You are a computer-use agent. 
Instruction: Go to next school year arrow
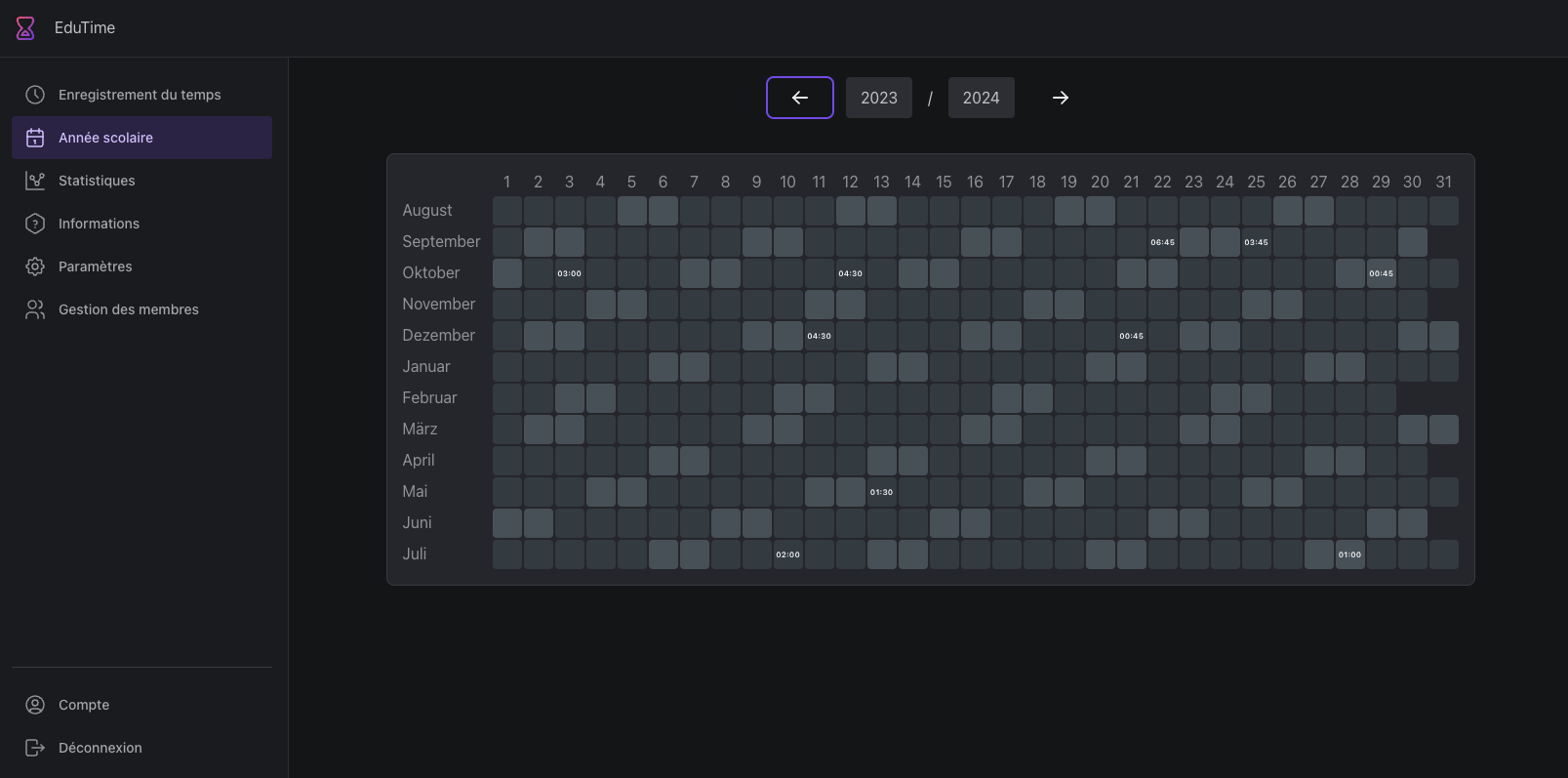click(x=1061, y=98)
